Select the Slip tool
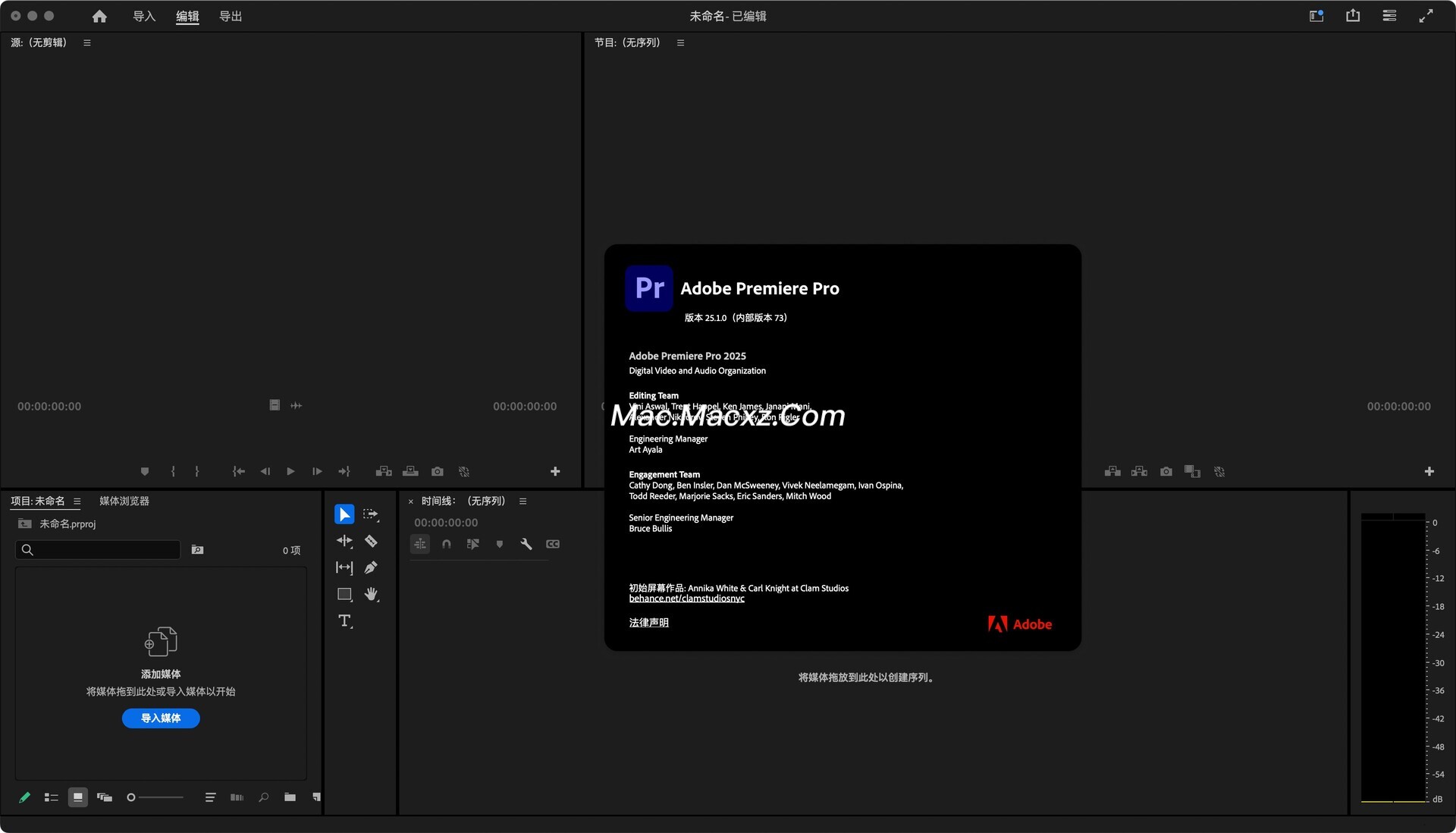 click(x=344, y=567)
